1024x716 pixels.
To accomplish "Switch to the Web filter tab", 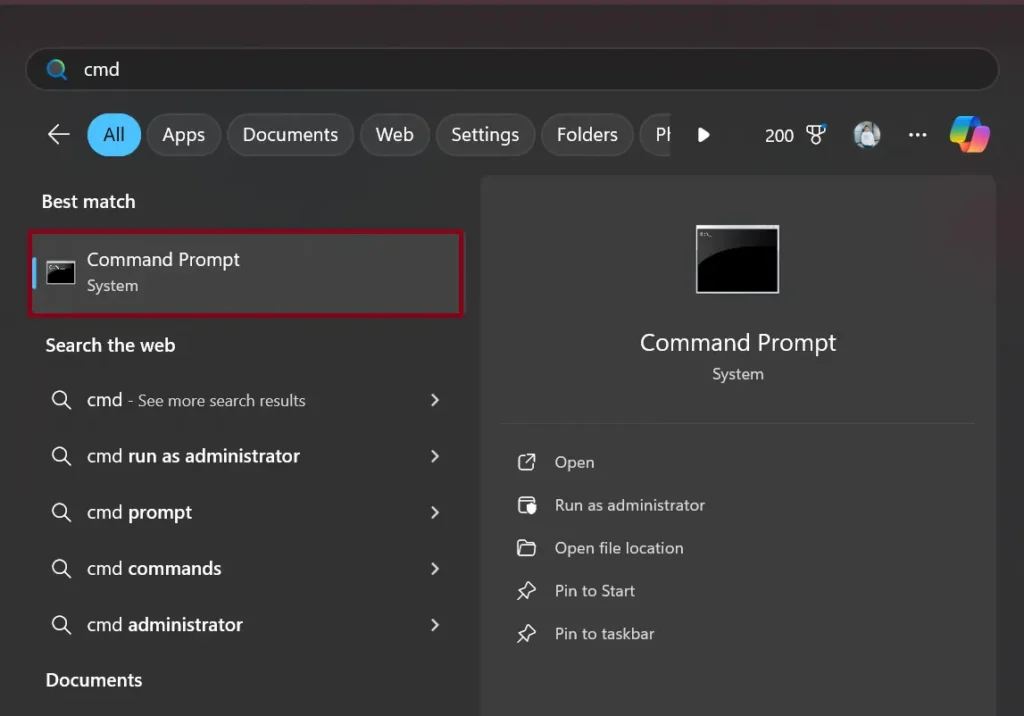I will tap(394, 135).
